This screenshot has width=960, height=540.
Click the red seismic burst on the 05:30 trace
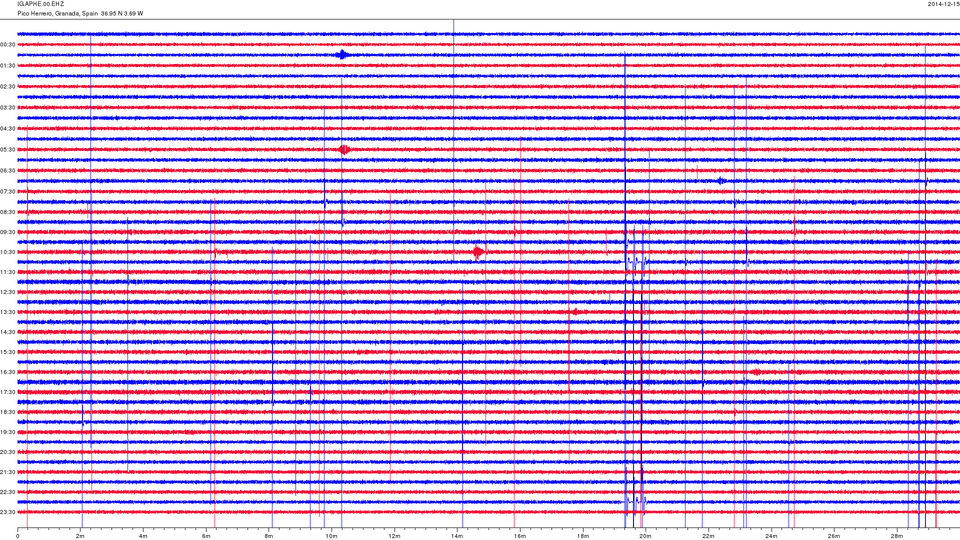click(345, 149)
